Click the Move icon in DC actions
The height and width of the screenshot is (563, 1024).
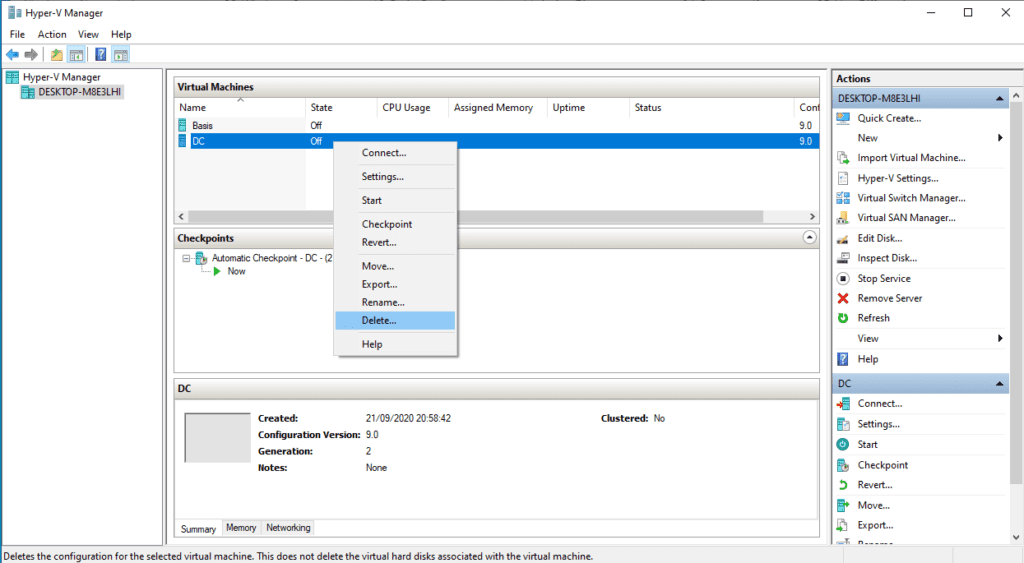click(843, 506)
